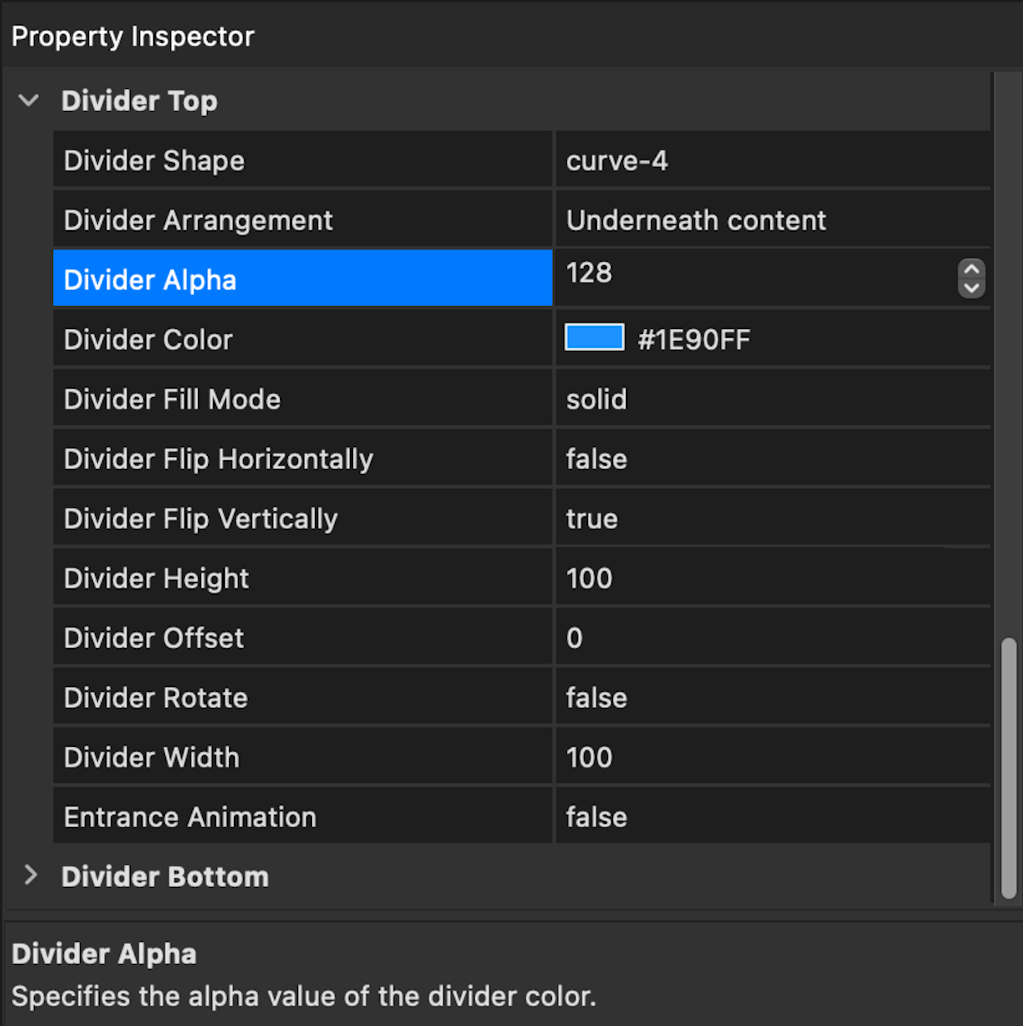This screenshot has height=1027, width=1024.
Task: Edit the Divider Offset value 0
Action: pos(773,637)
